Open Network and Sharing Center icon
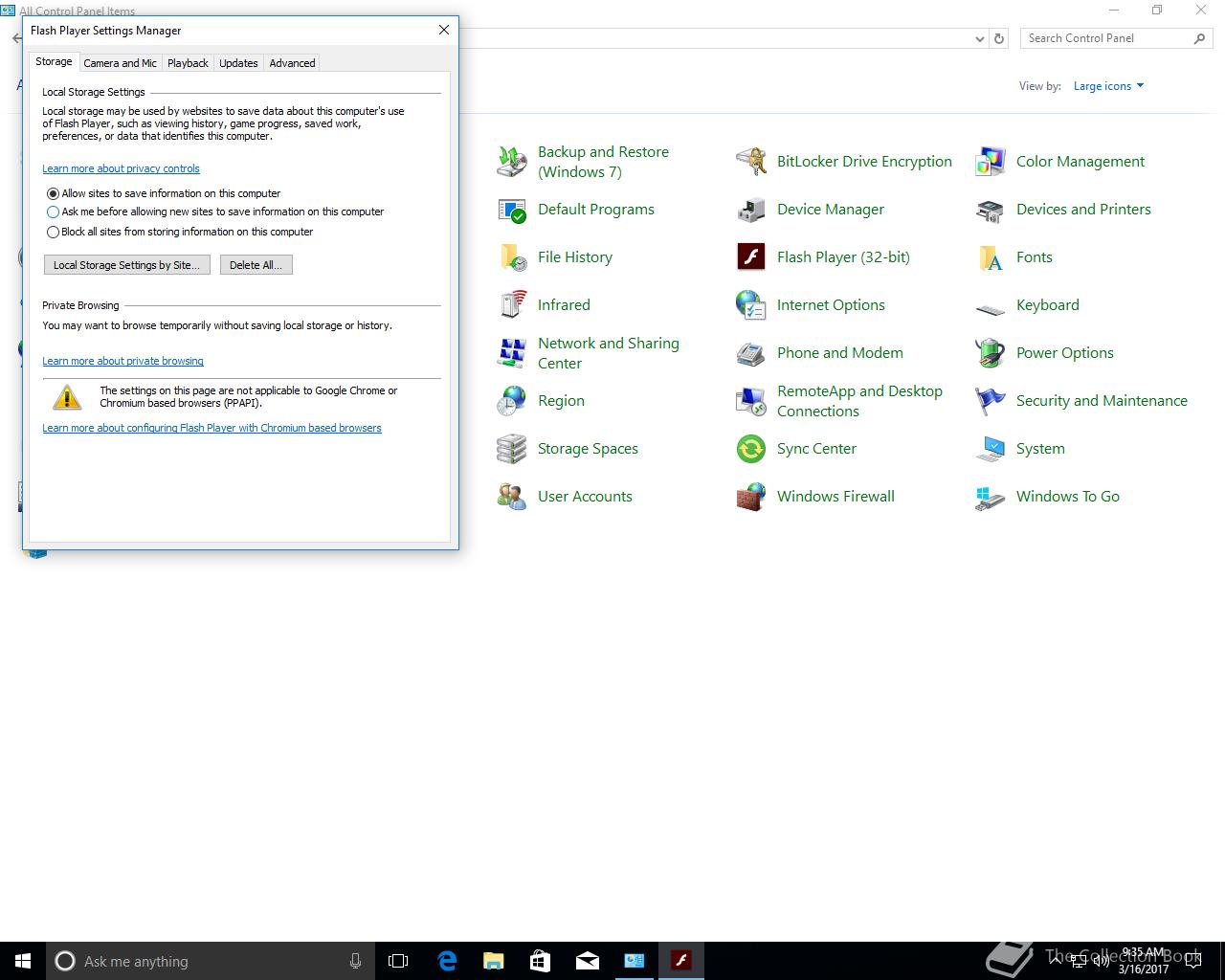The image size is (1225, 980). pyautogui.click(x=512, y=353)
